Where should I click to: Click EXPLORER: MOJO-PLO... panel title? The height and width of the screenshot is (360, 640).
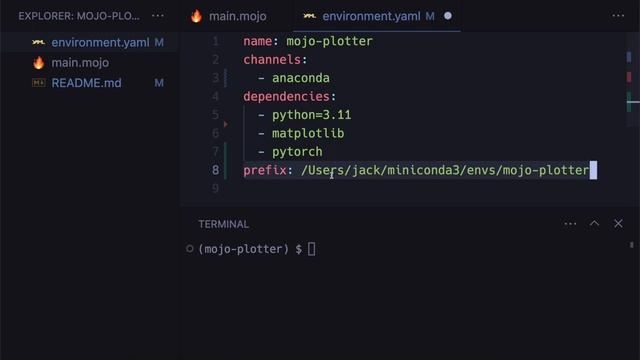79,16
